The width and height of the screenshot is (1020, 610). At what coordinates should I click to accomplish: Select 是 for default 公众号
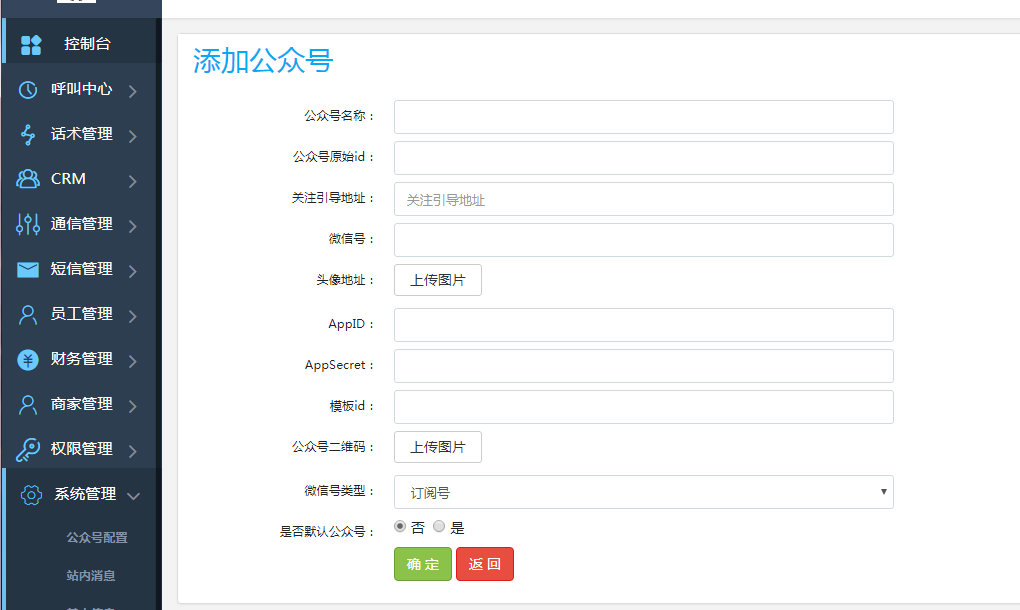439,527
